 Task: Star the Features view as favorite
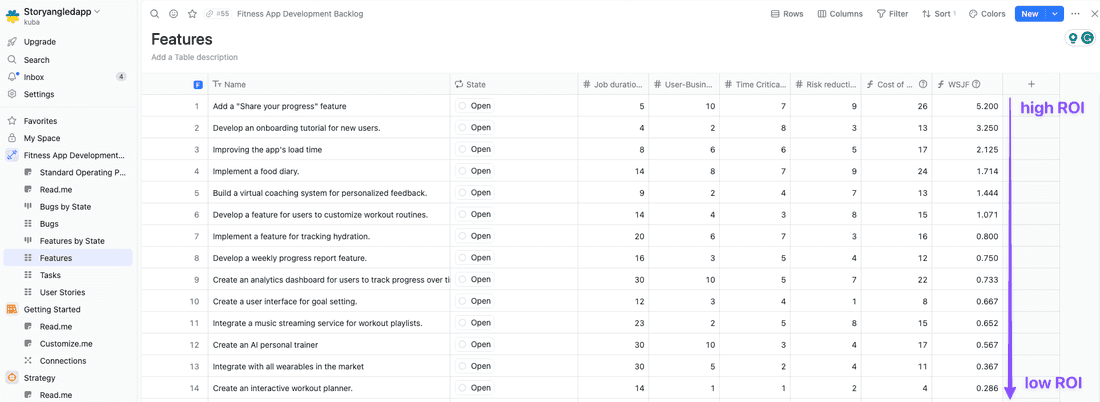point(192,14)
